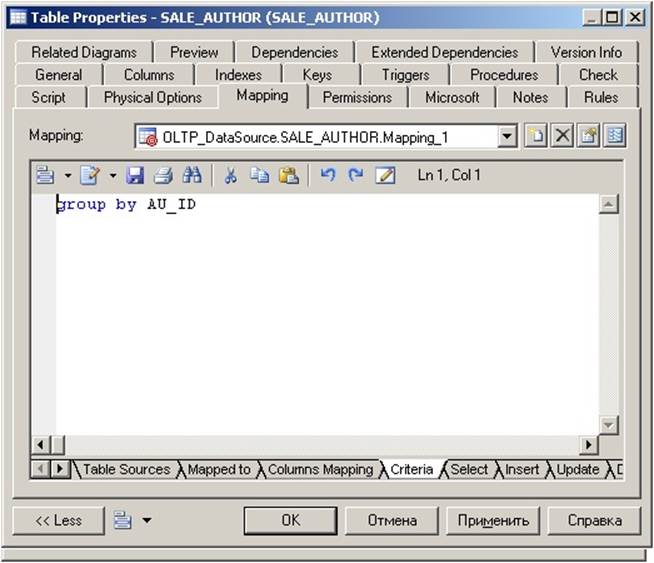
Task: Switch to Notes tab
Action: click(x=531, y=97)
